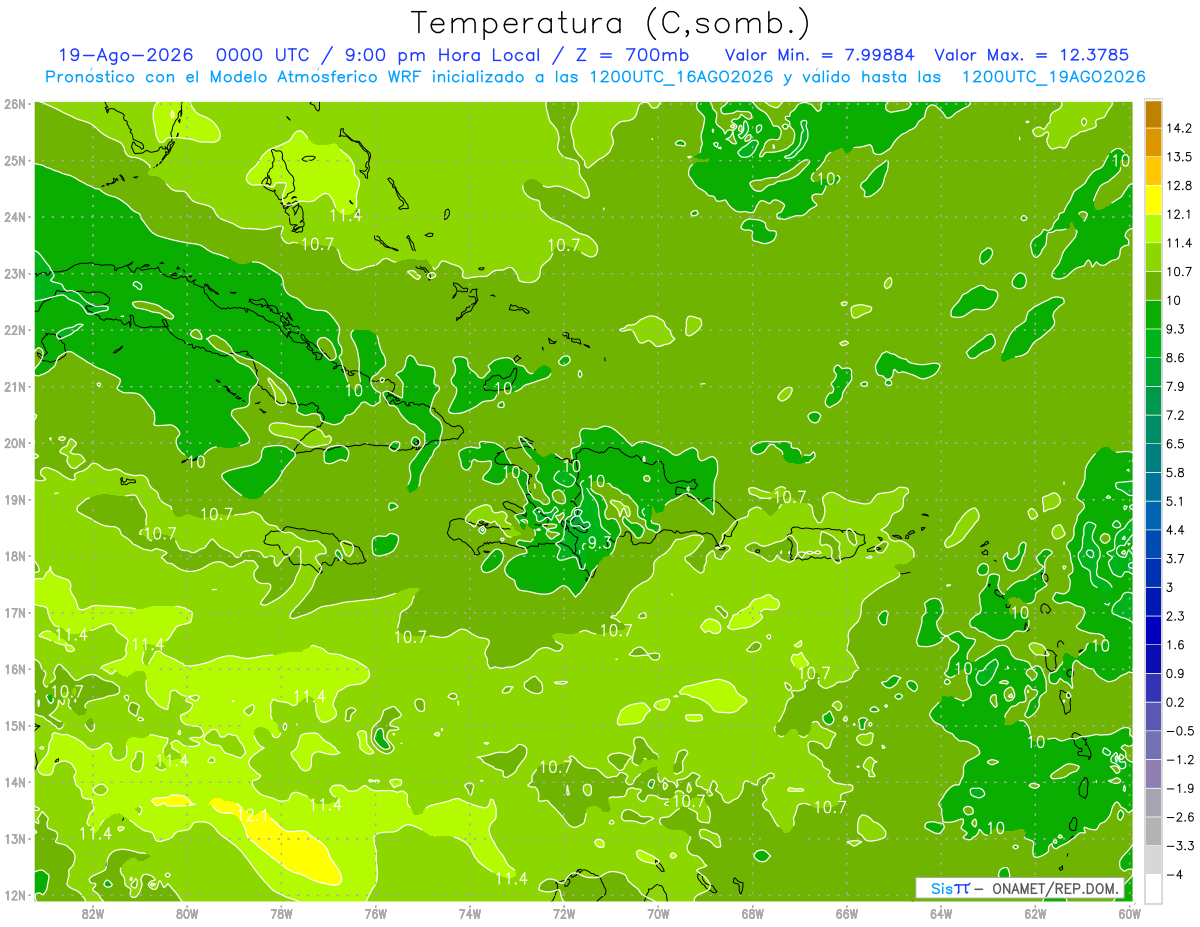This screenshot has width=1200, height=927.
Task: Click the "72W" longitude axis label
Action: pos(564,913)
